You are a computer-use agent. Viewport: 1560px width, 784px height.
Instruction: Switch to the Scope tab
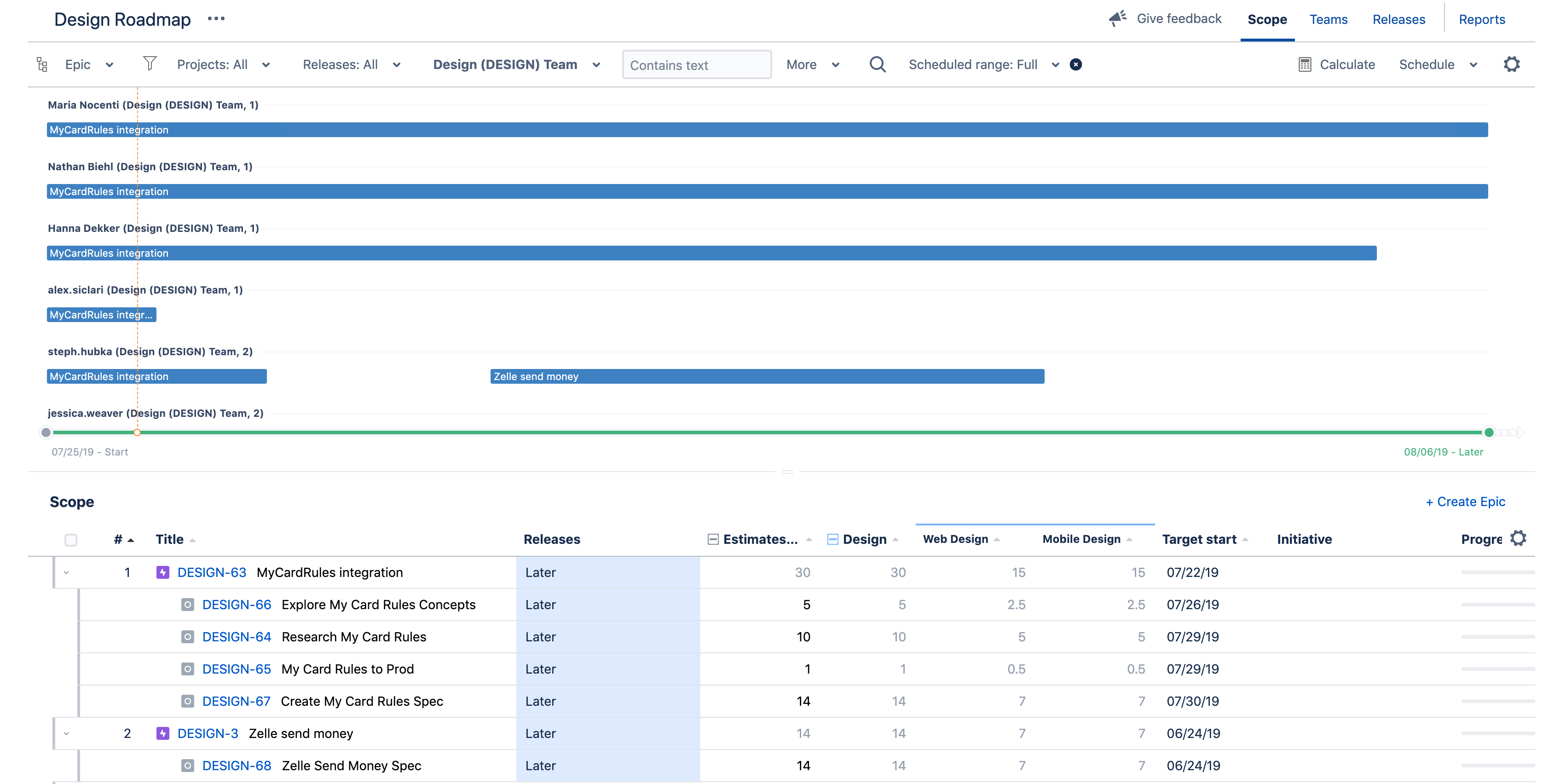tap(1267, 19)
